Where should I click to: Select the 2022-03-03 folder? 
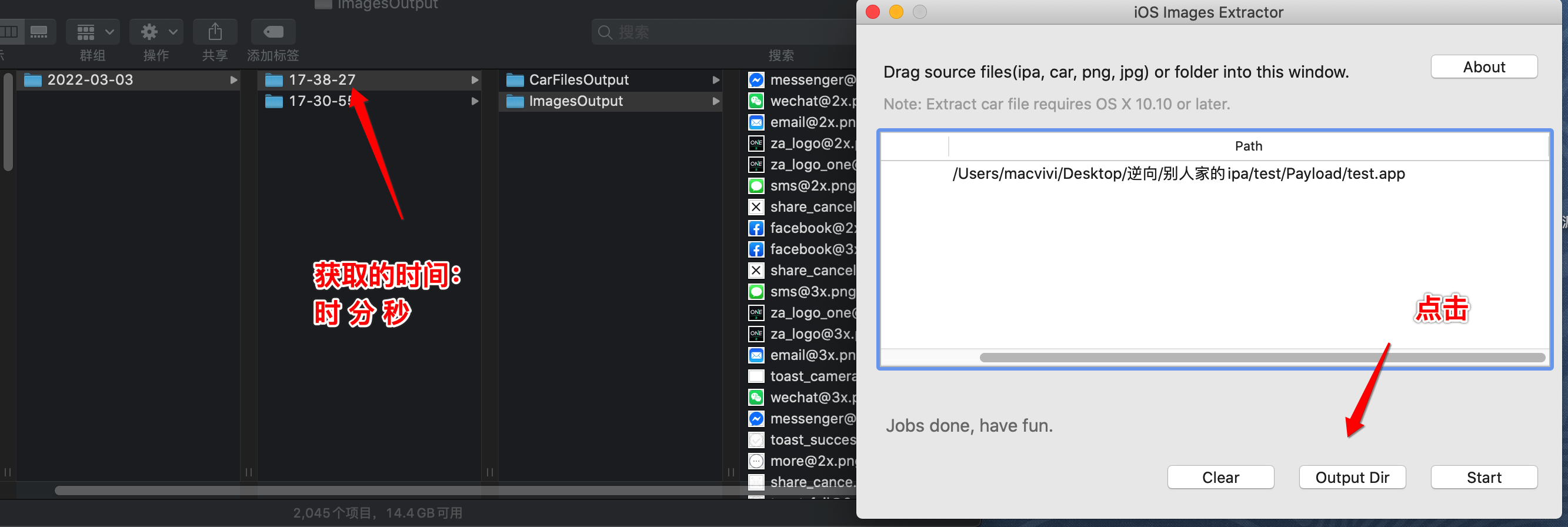coord(128,80)
